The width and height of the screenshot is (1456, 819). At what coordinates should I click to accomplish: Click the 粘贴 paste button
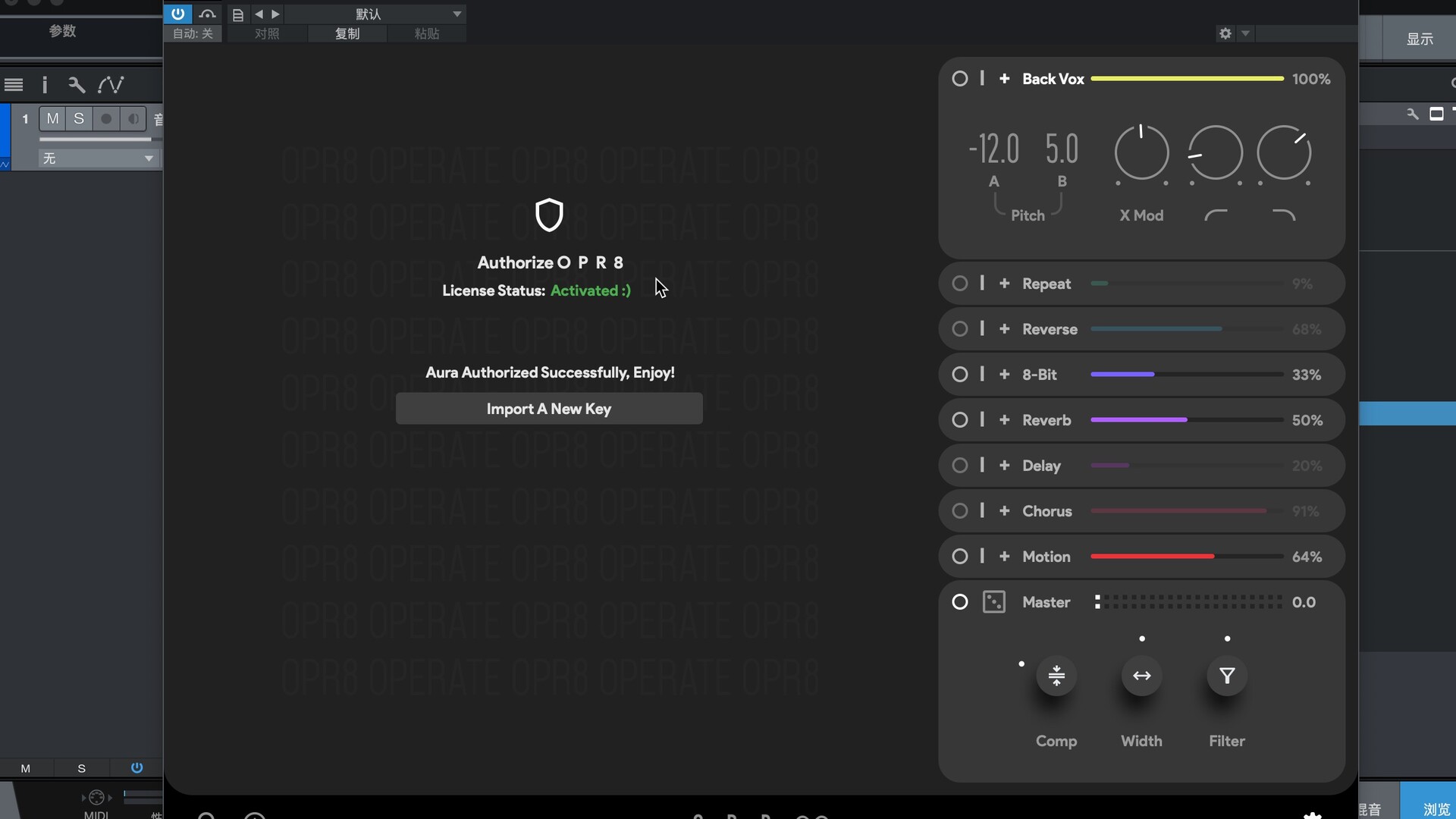coord(426,33)
